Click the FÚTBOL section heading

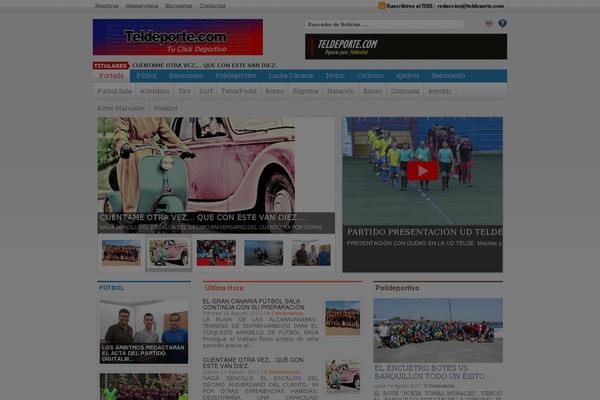coord(111,288)
